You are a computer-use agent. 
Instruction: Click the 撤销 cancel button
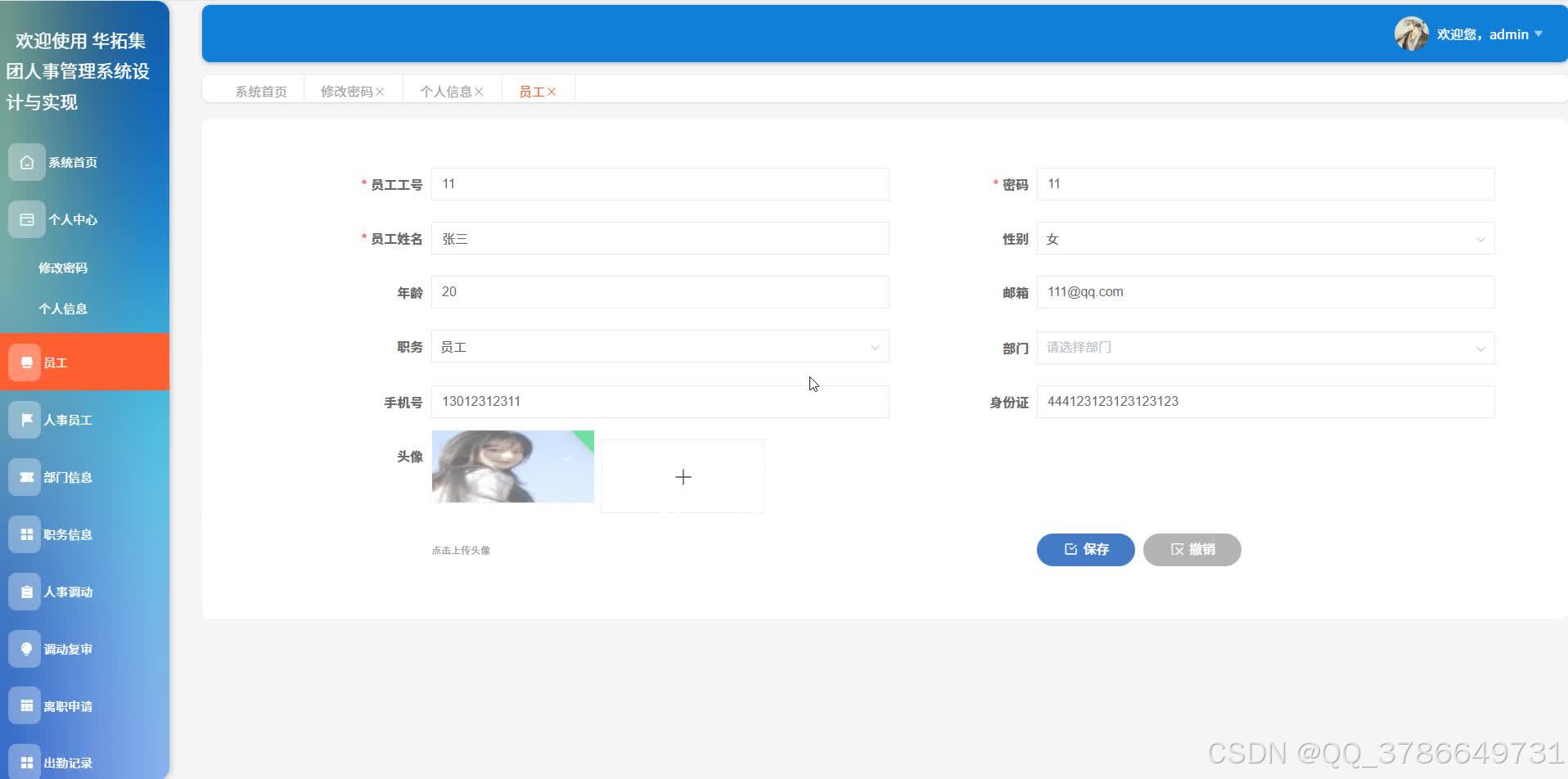tap(1192, 548)
